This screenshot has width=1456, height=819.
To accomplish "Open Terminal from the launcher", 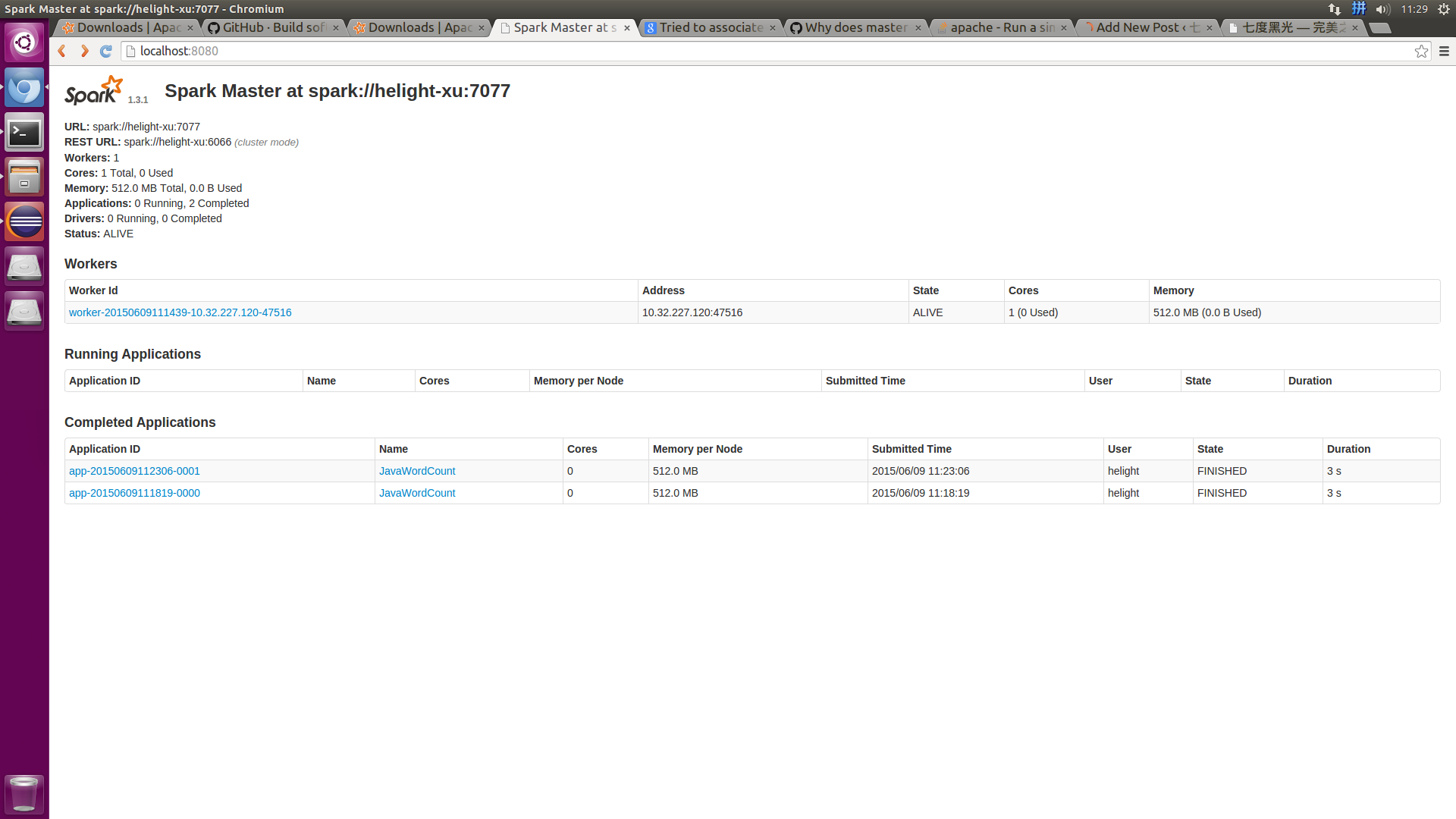I will 24,133.
